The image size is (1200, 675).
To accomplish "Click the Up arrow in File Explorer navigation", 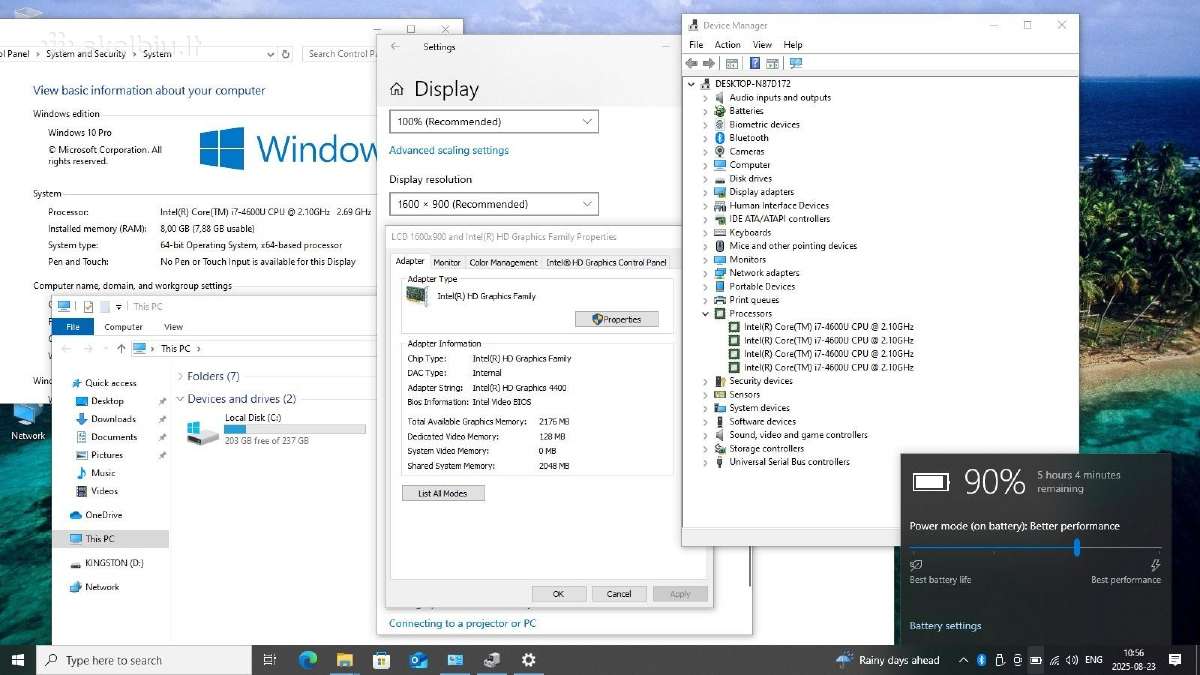I will (x=121, y=348).
